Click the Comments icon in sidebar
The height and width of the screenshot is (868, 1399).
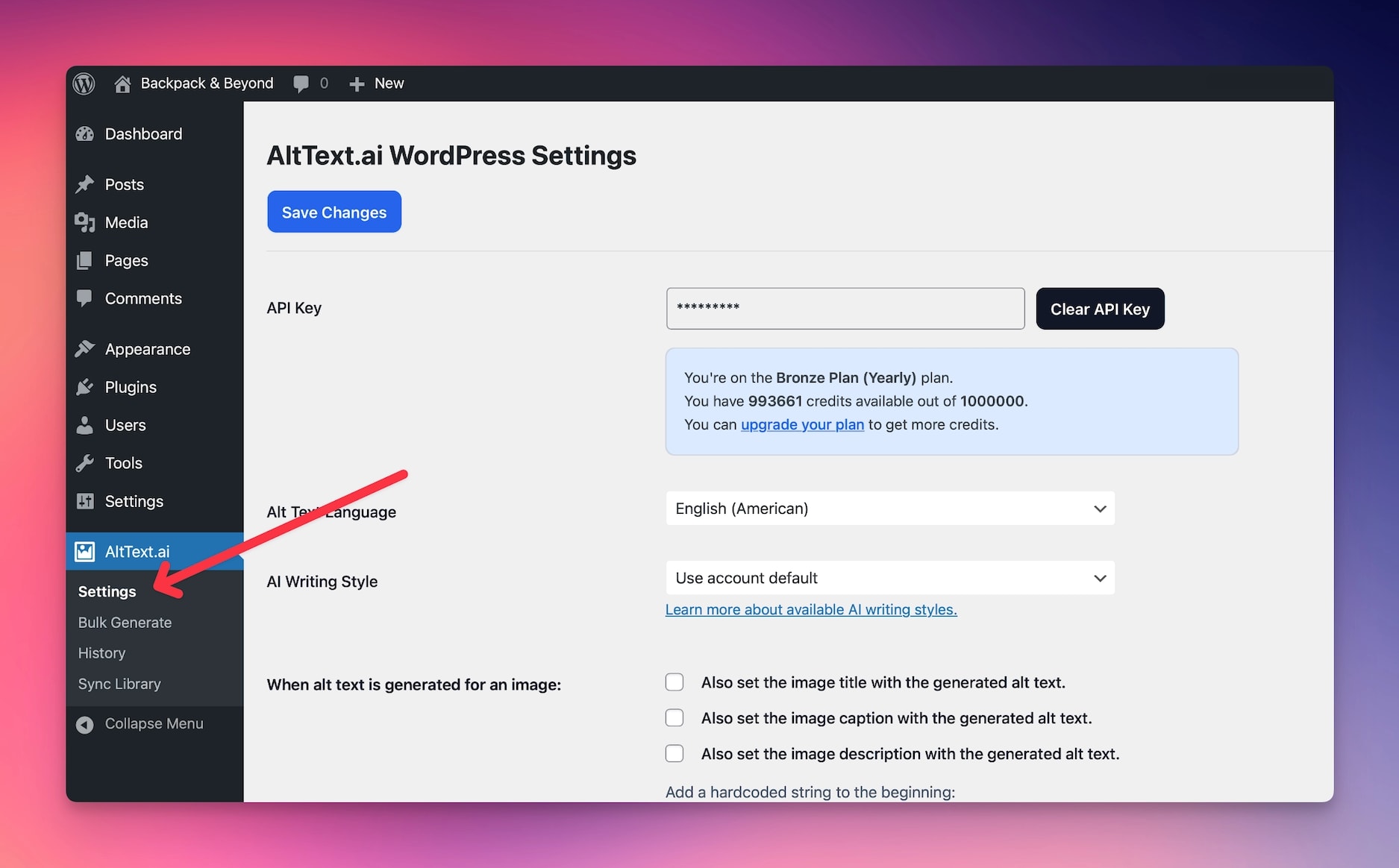pyautogui.click(x=85, y=298)
